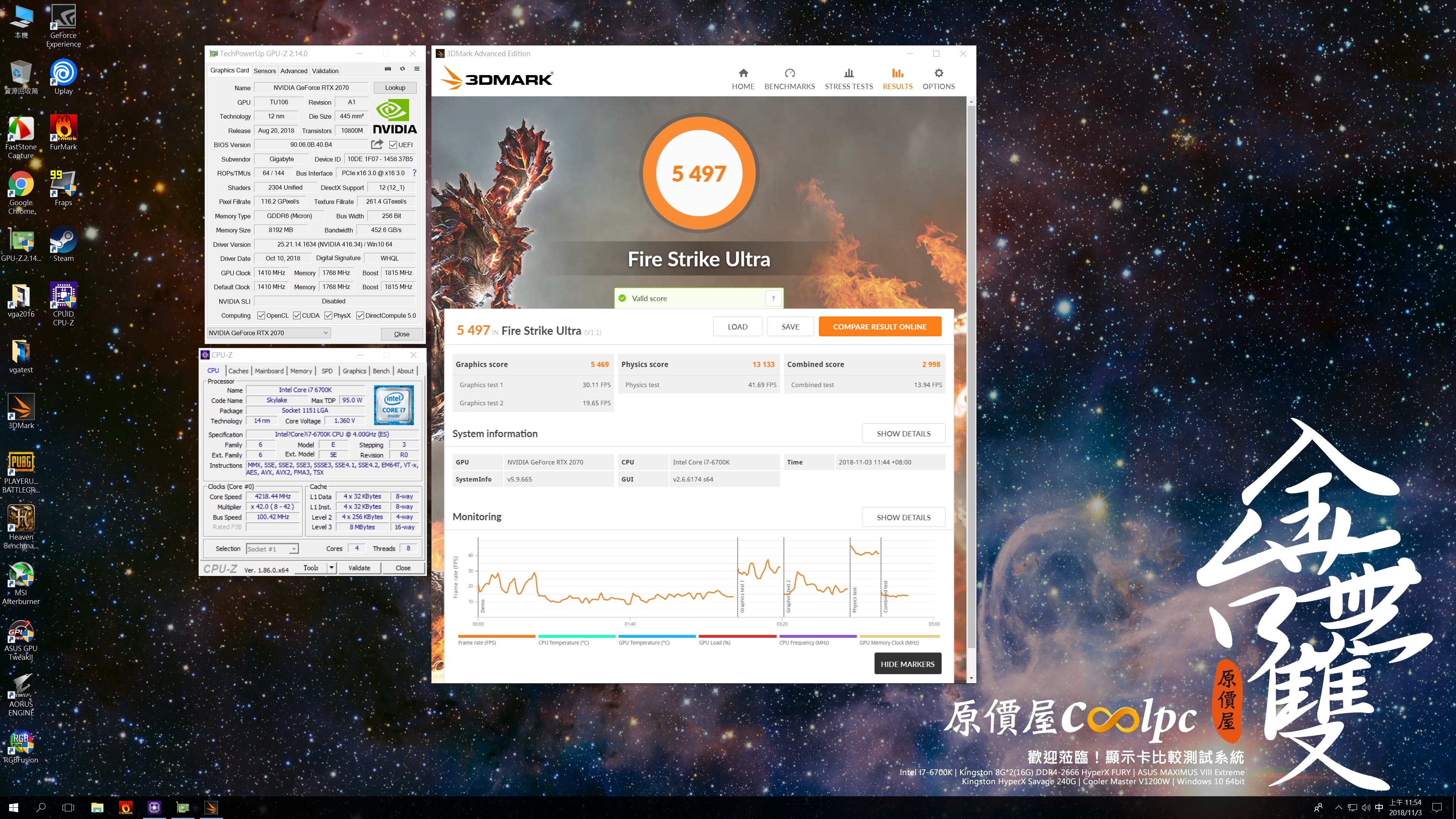
Task: Launch FurMark from the desktop
Action: click(63, 132)
